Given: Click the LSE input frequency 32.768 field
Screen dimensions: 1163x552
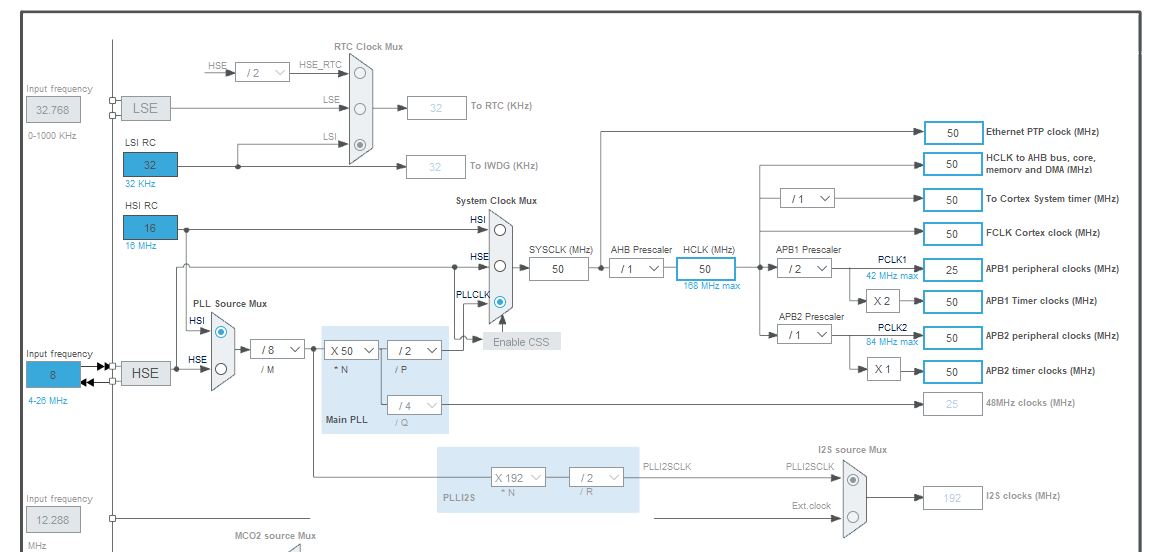Looking at the screenshot, I should pos(53,110).
